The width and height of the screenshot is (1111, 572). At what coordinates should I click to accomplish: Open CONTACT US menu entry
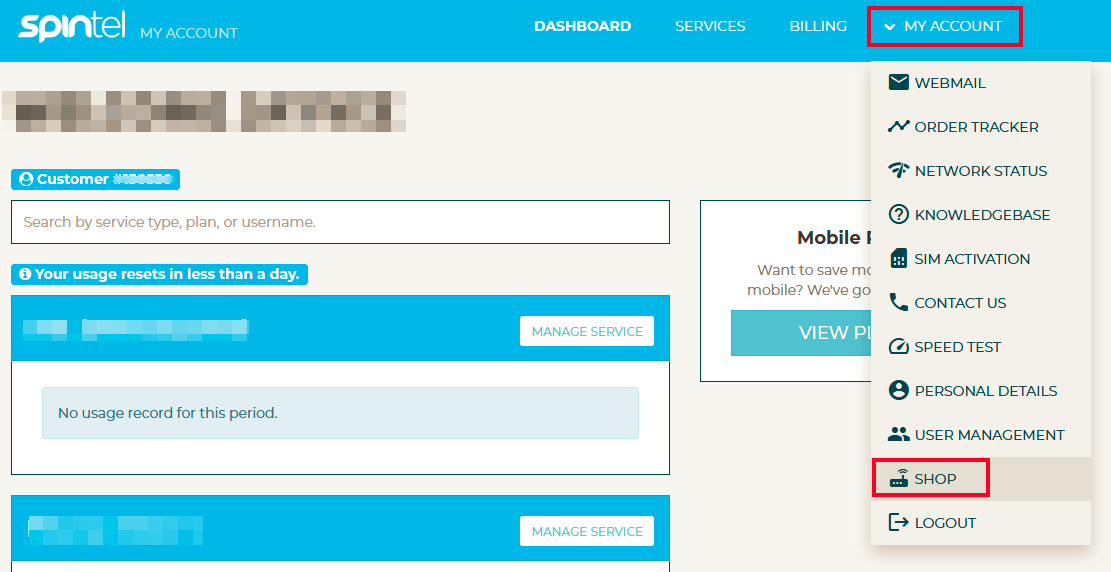pyautogui.click(x=981, y=302)
